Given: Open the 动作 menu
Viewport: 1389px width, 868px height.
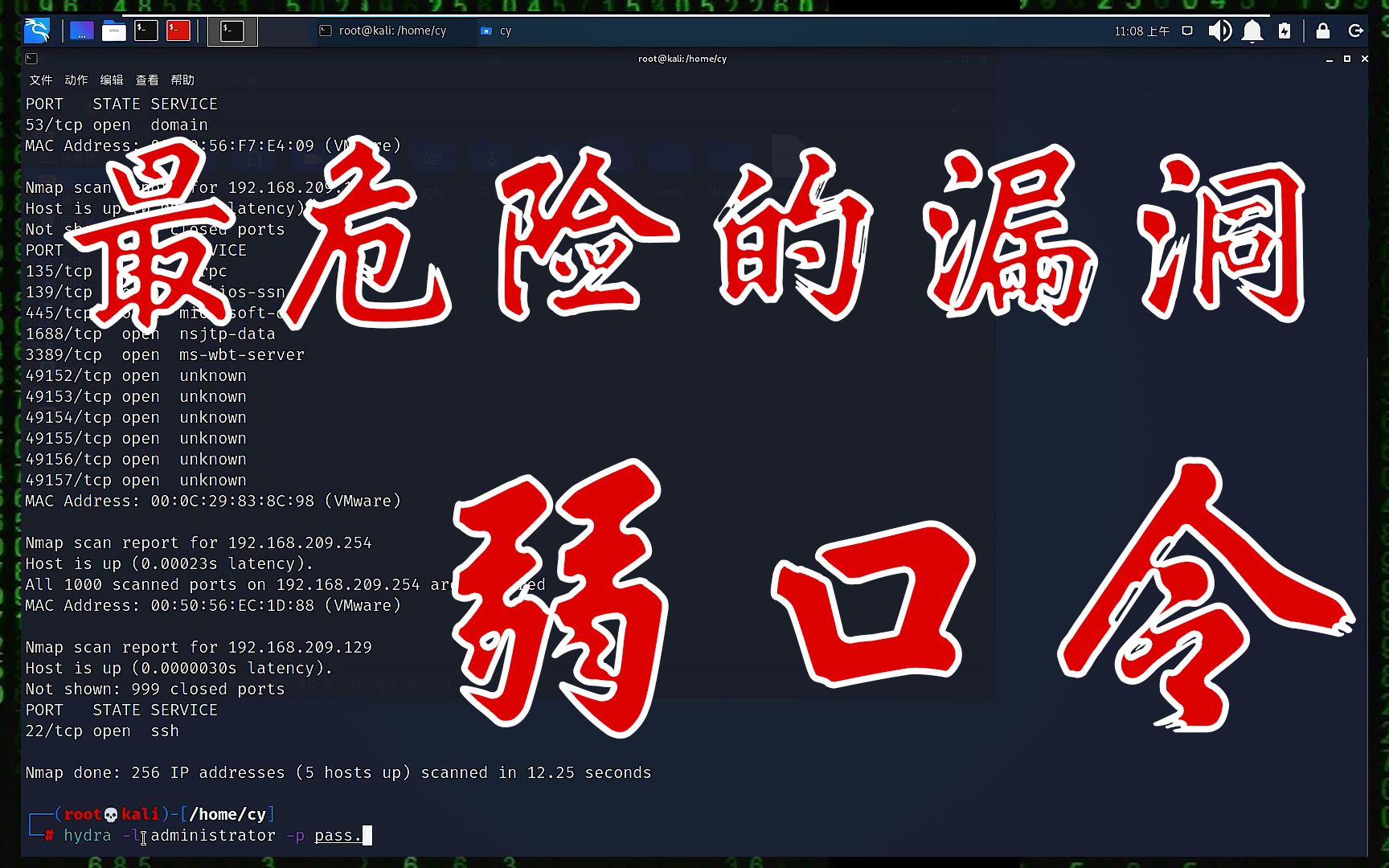Looking at the screenshot, I should pos(76,80).
